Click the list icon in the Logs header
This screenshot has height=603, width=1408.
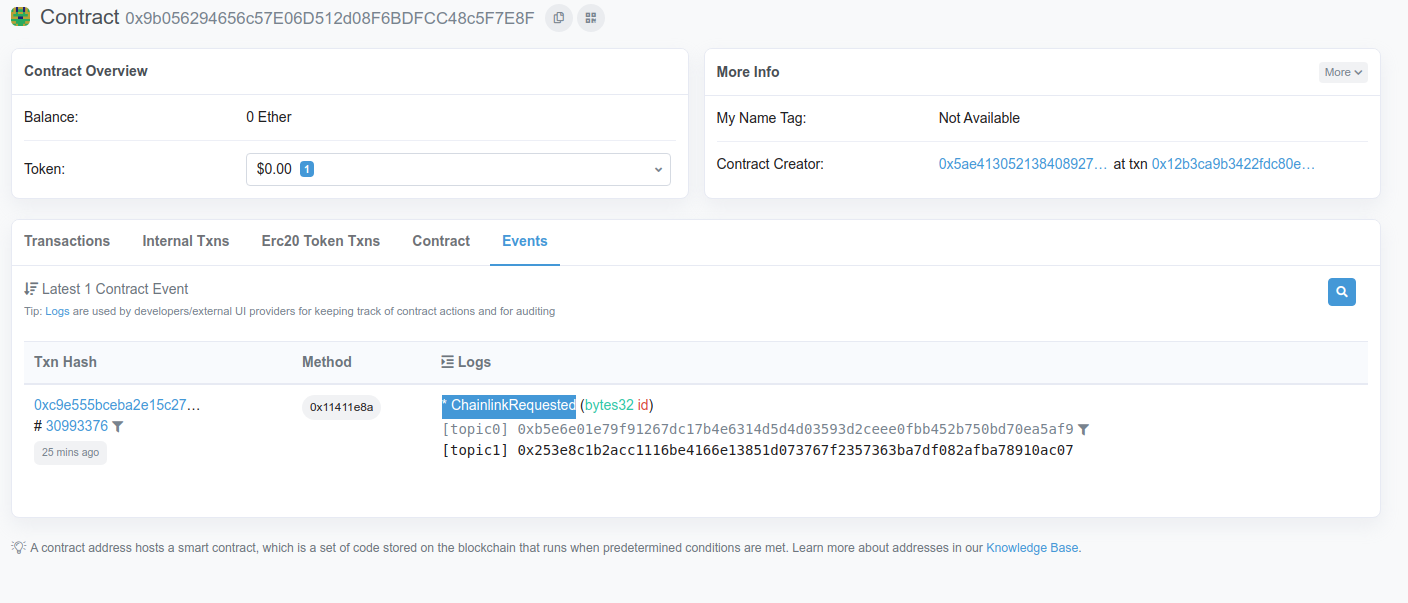(446, 361)
